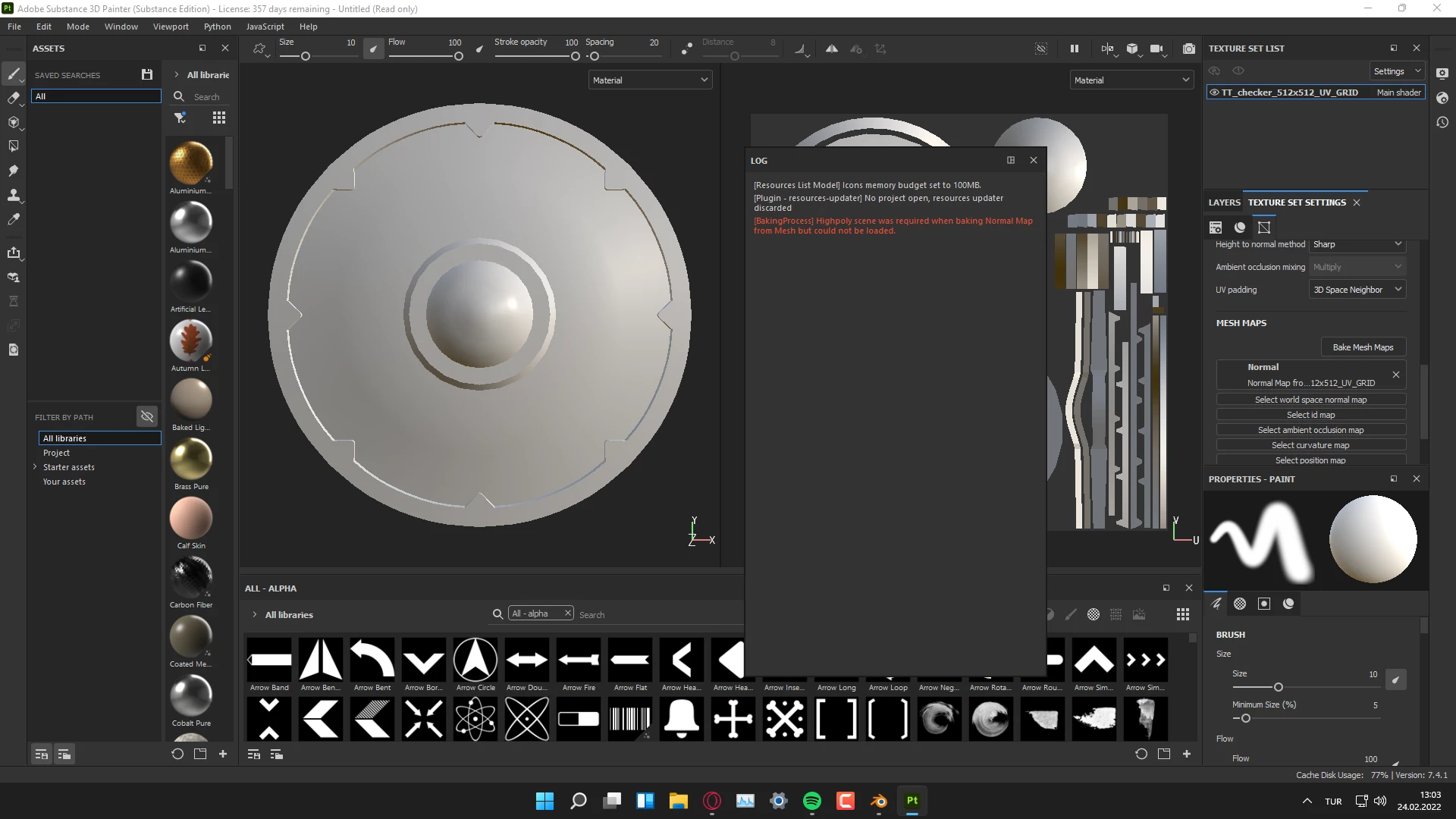Select the Smudge tool
1456x819 pixels.
13,171
